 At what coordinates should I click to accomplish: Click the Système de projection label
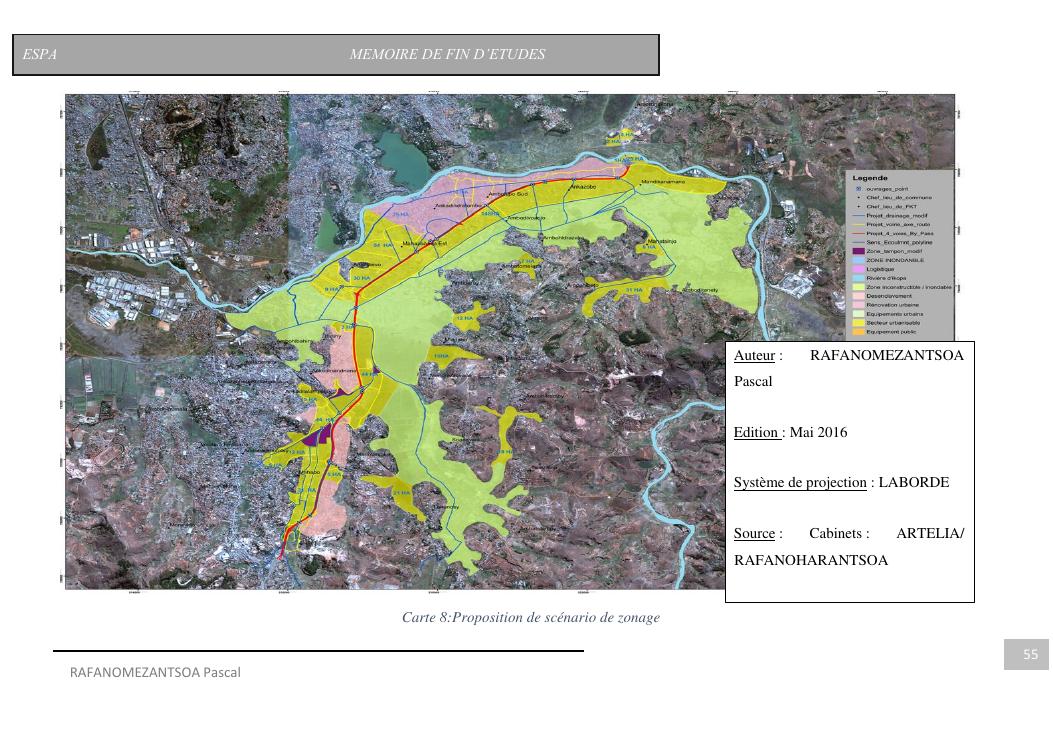(x=800, y=483)
